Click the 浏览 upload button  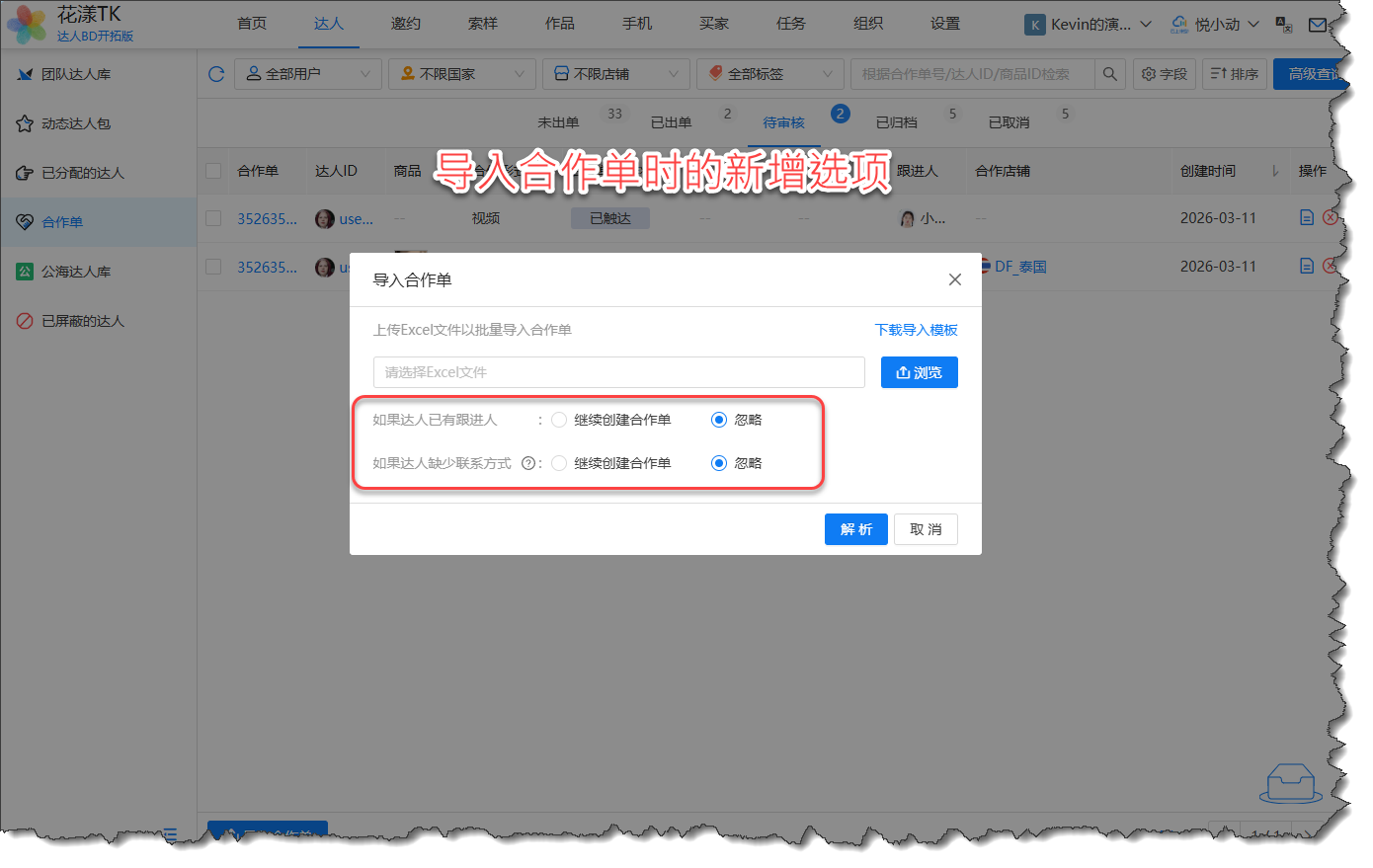919,372
